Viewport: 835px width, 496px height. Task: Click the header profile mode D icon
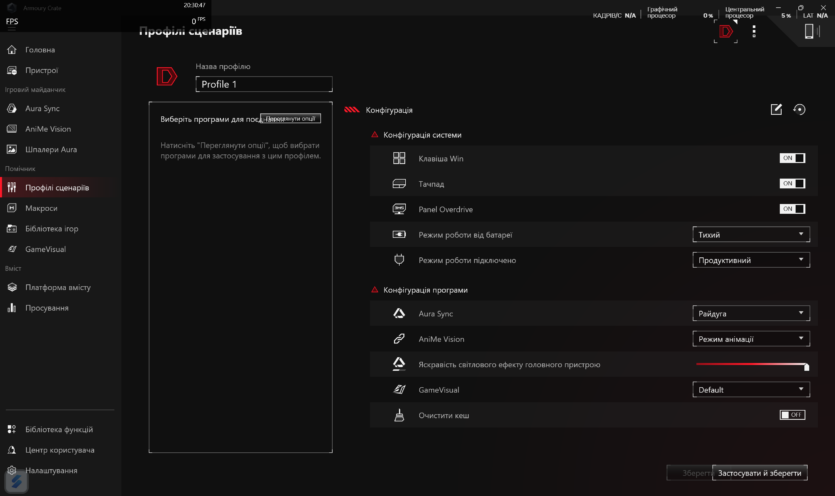tap(725, 32)
